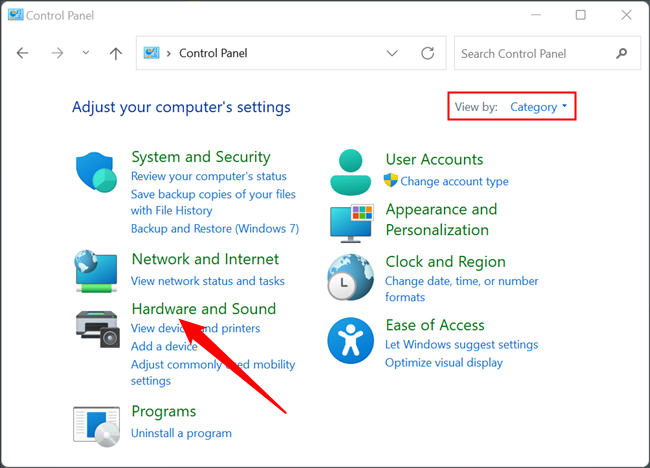This screenshot has height=468, width=650.
Task: Click the Hardware and Sound printer icon
Action: 96,328
